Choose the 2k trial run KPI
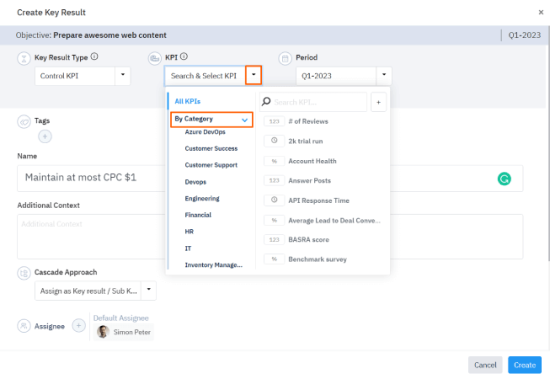This screenshot has width=550, height=379. (x=306, y=141)
